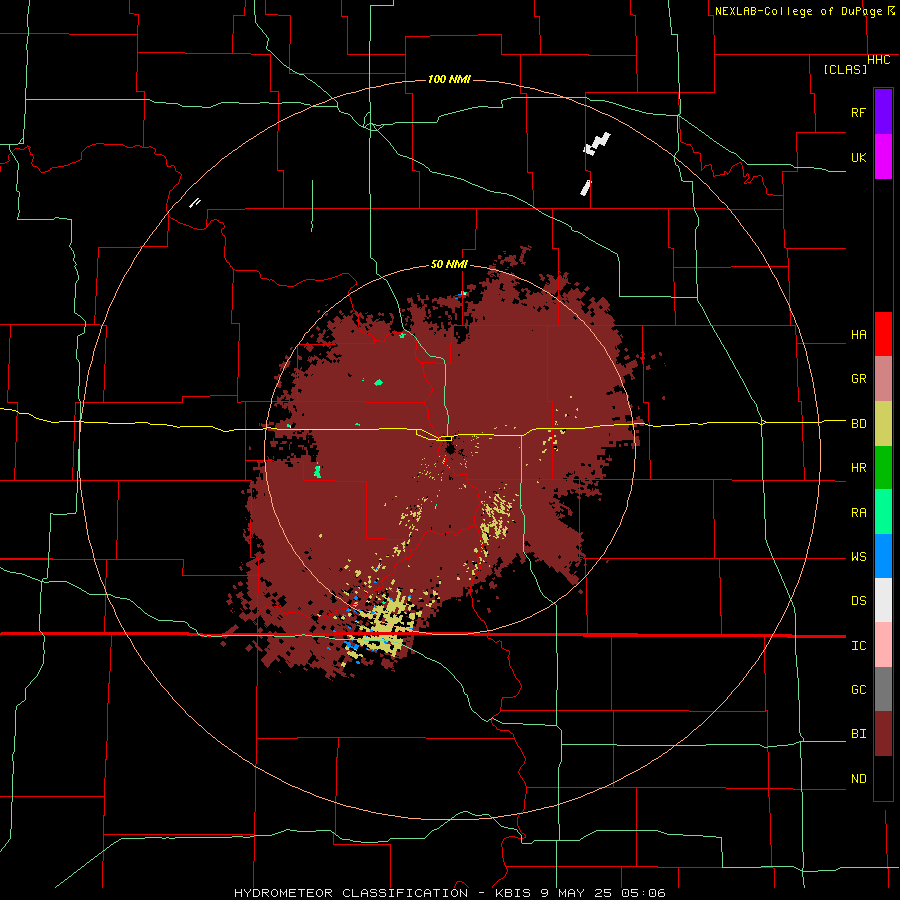Click the HA red legend swatch
The image size is (900, 900).
883,334
